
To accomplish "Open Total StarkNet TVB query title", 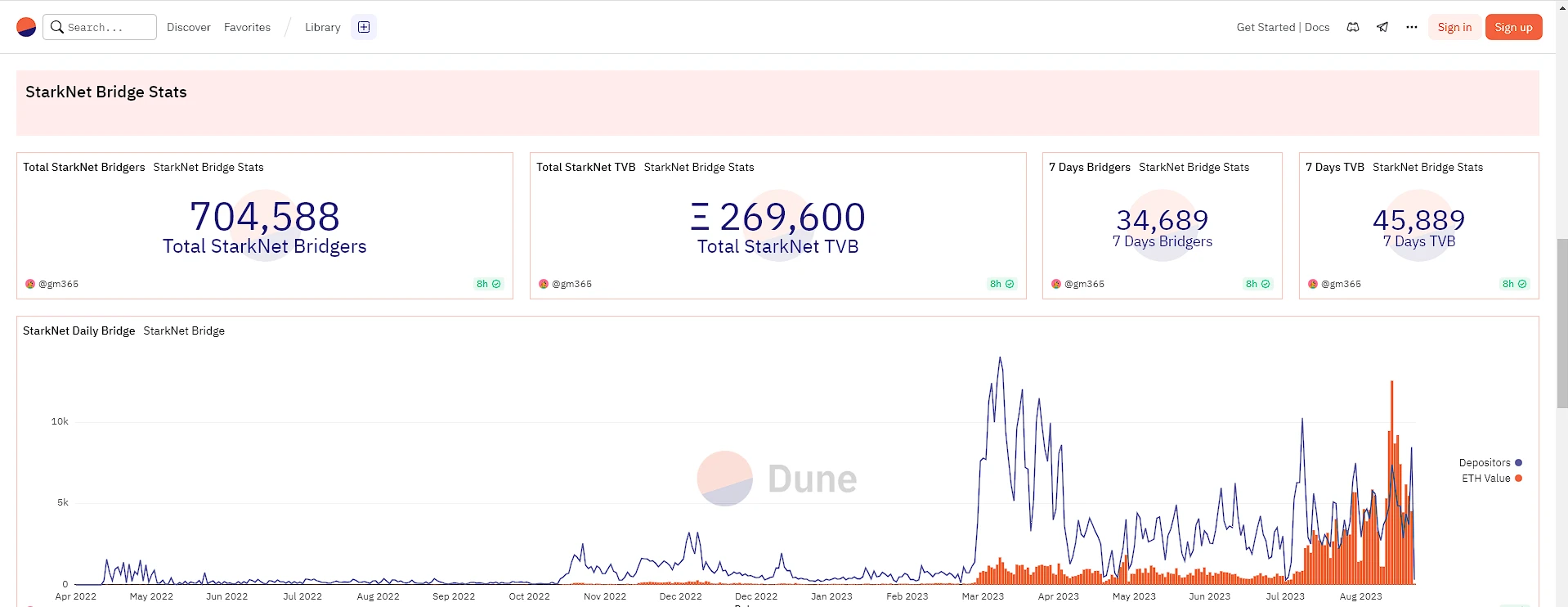I will (586, 167).
